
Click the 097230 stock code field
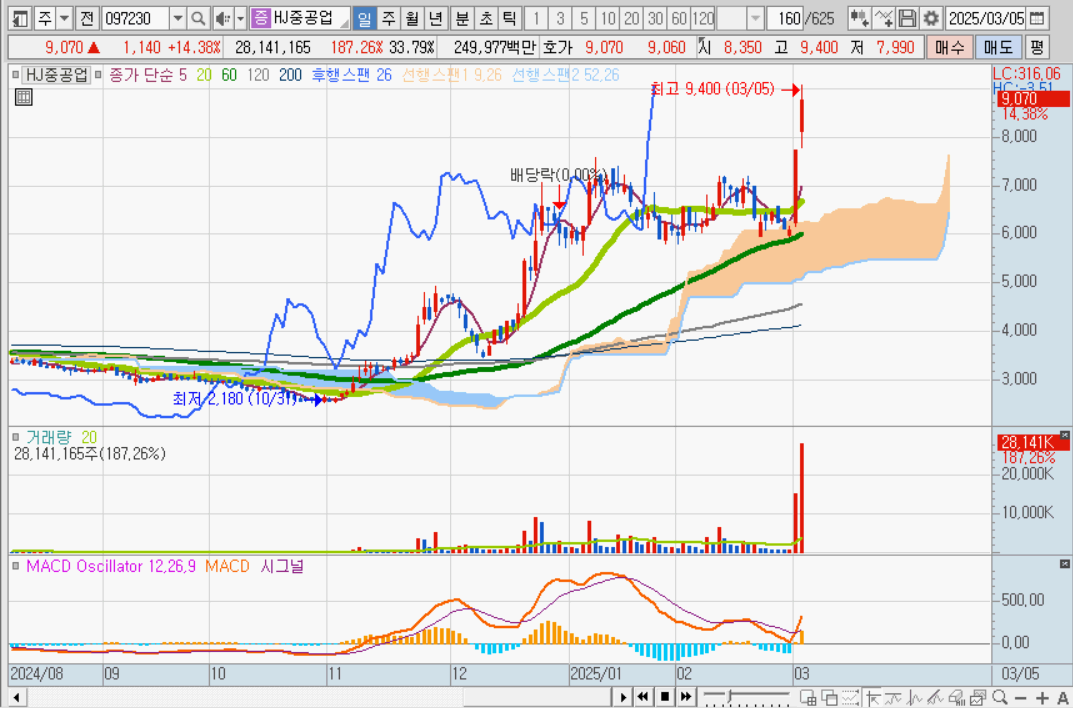click(x=135, y=18)
